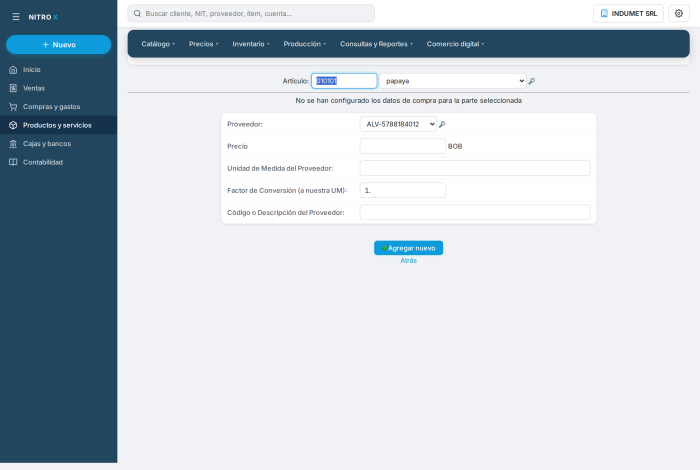Click the Ventas receipt icon
The height and width of the screenshot is (470, 700).
pos(13,88)
